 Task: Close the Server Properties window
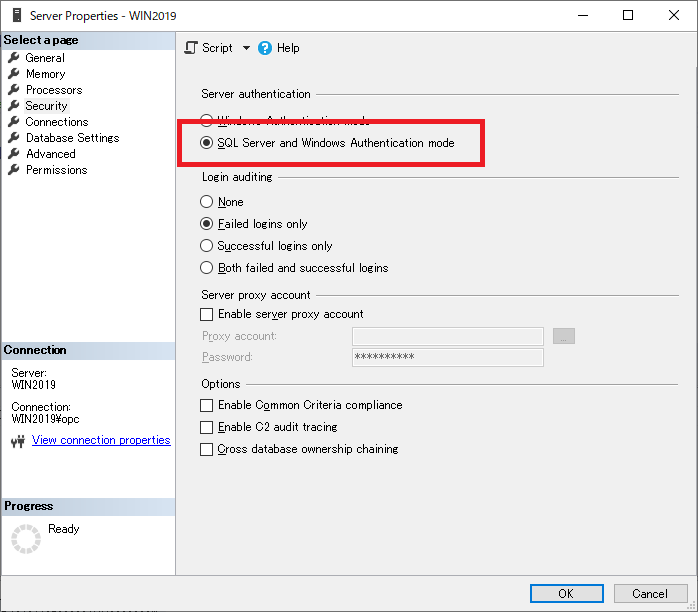(x=674, y=15)
